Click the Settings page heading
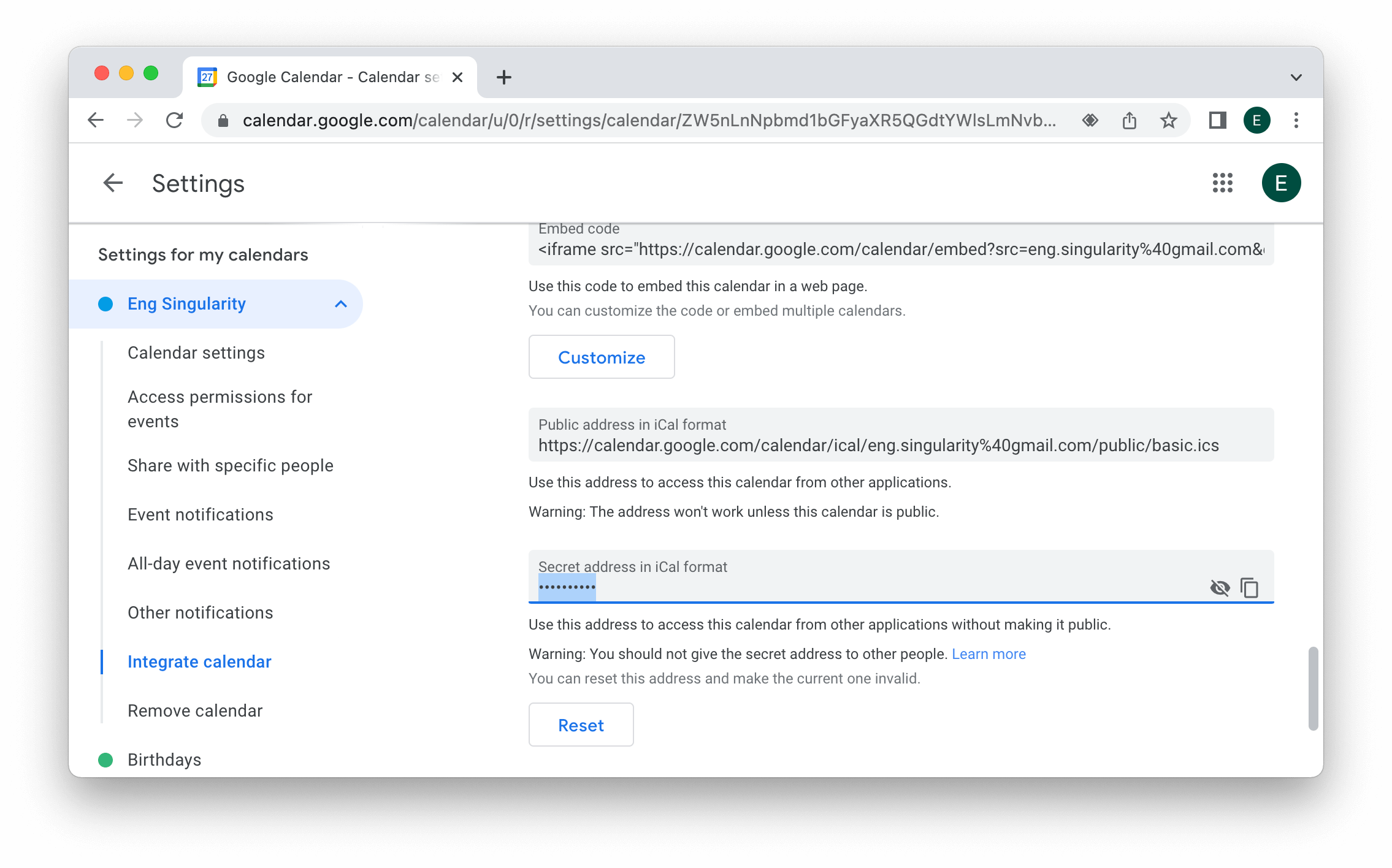 coord(198,183)
